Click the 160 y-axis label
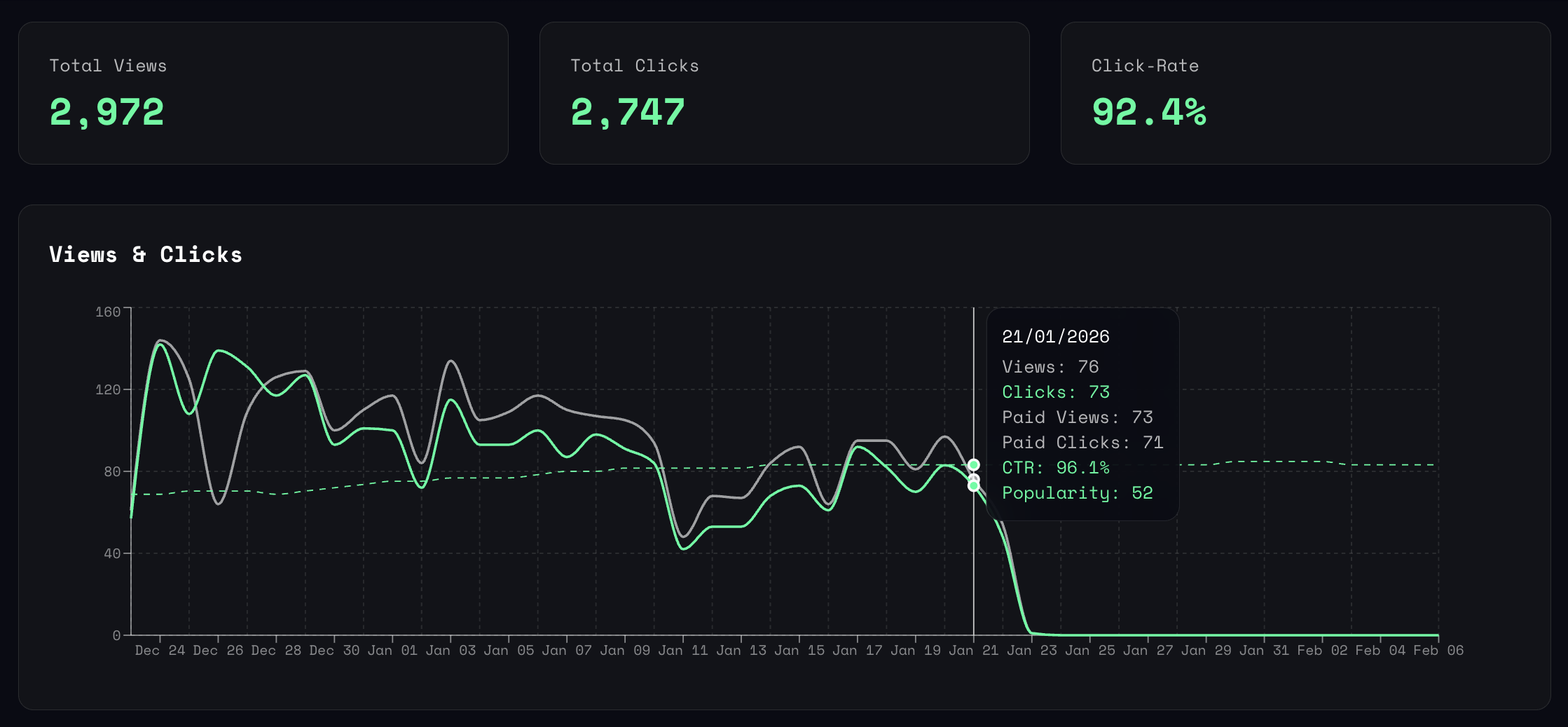1568x727 pixels. [107, 311]
